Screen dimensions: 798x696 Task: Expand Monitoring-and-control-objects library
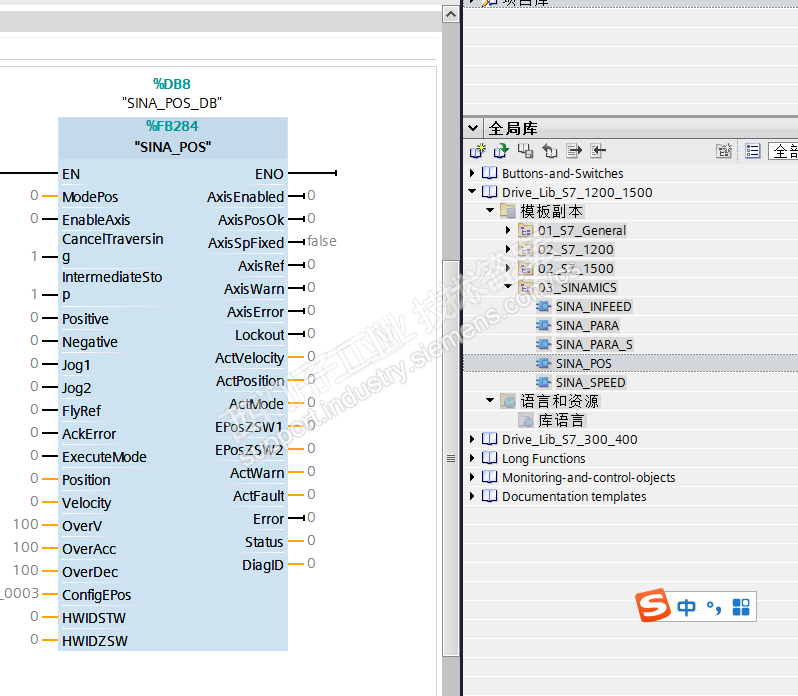472,477
